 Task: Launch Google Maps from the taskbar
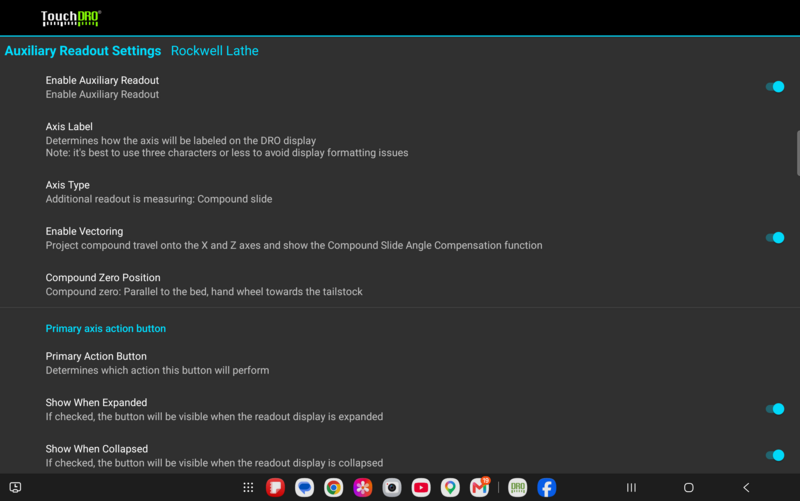click(x=450, y=488)
